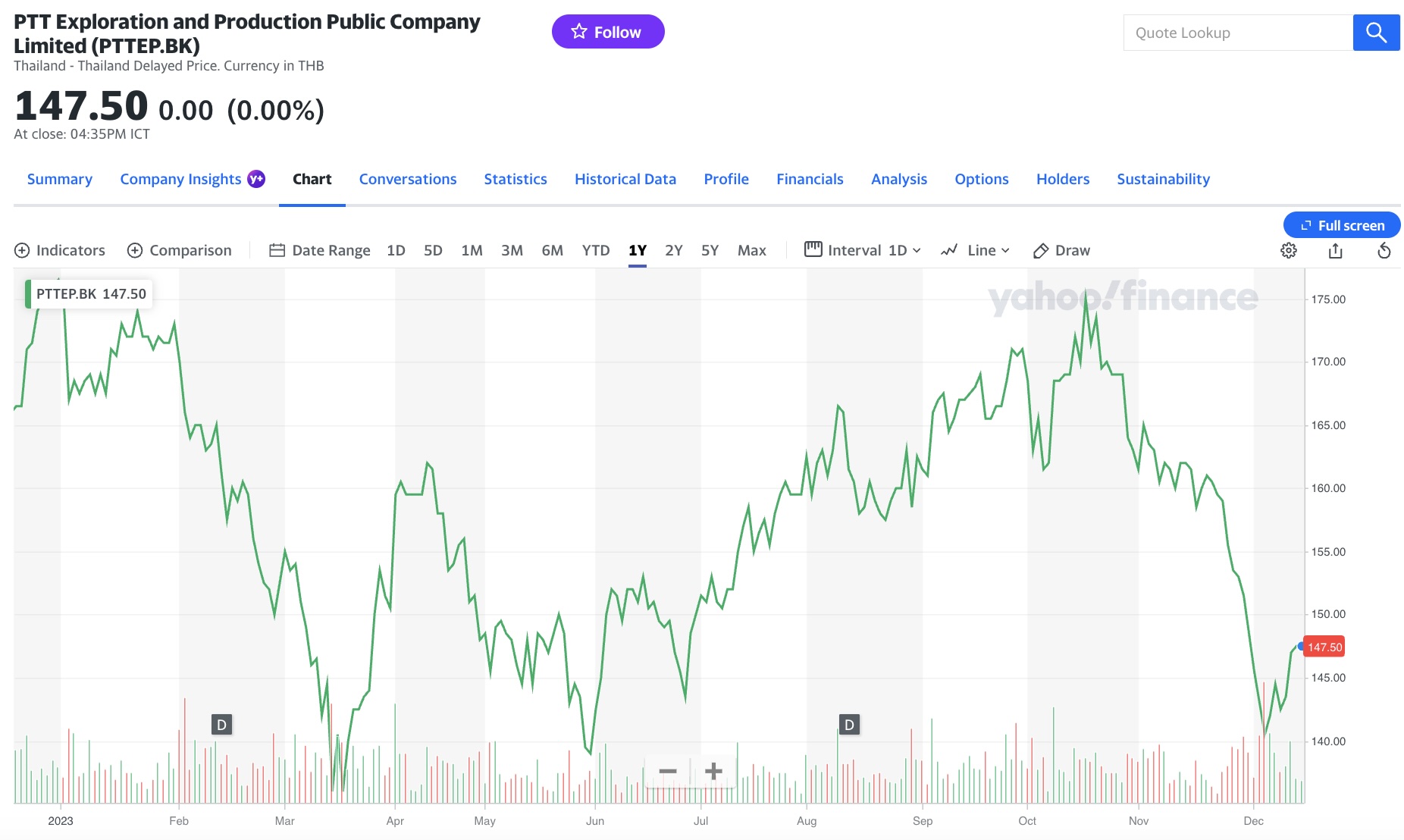Click the search magnifier icon

[1376, 33]
